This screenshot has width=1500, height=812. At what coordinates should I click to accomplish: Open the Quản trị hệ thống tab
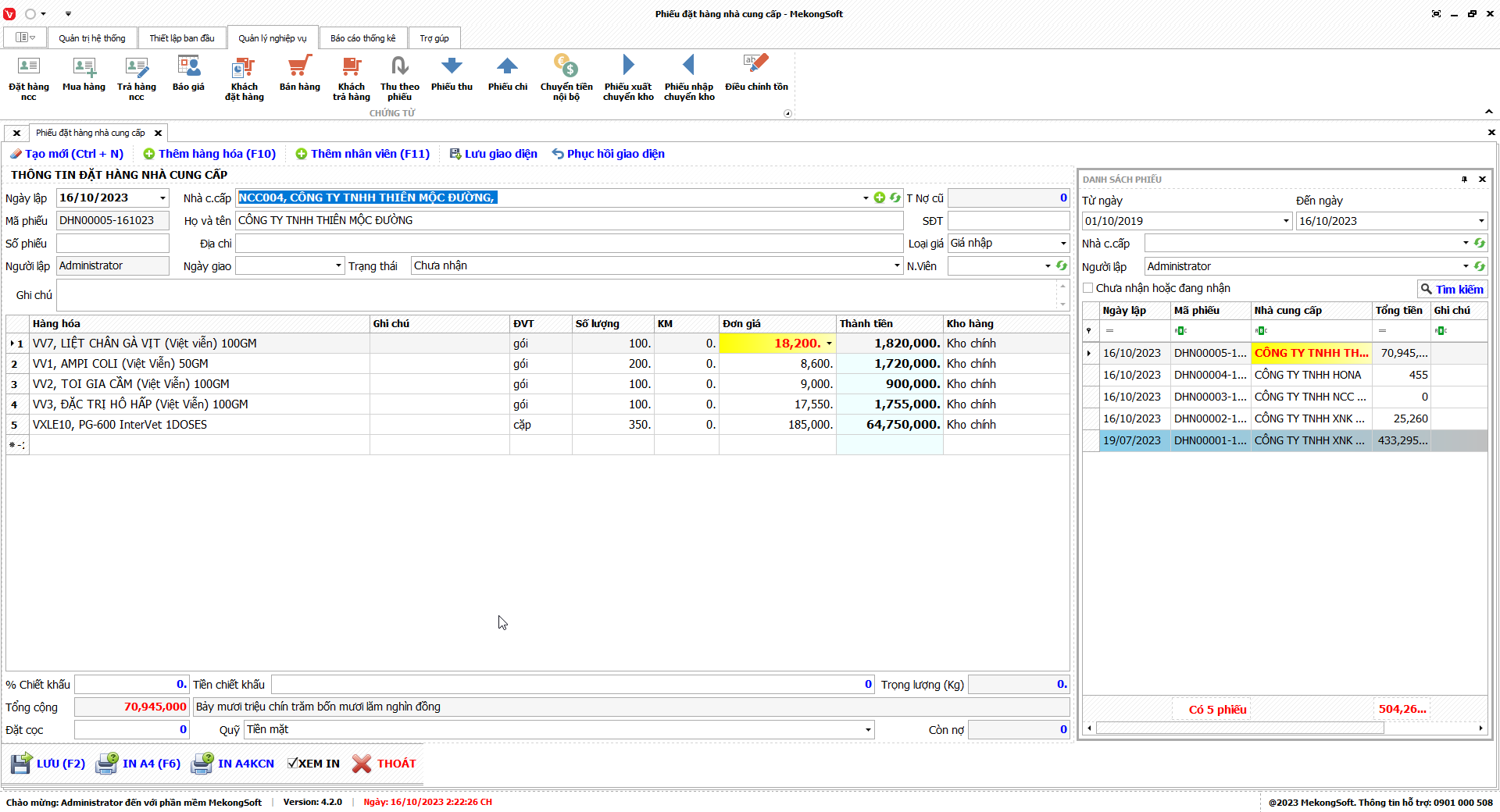91,38
